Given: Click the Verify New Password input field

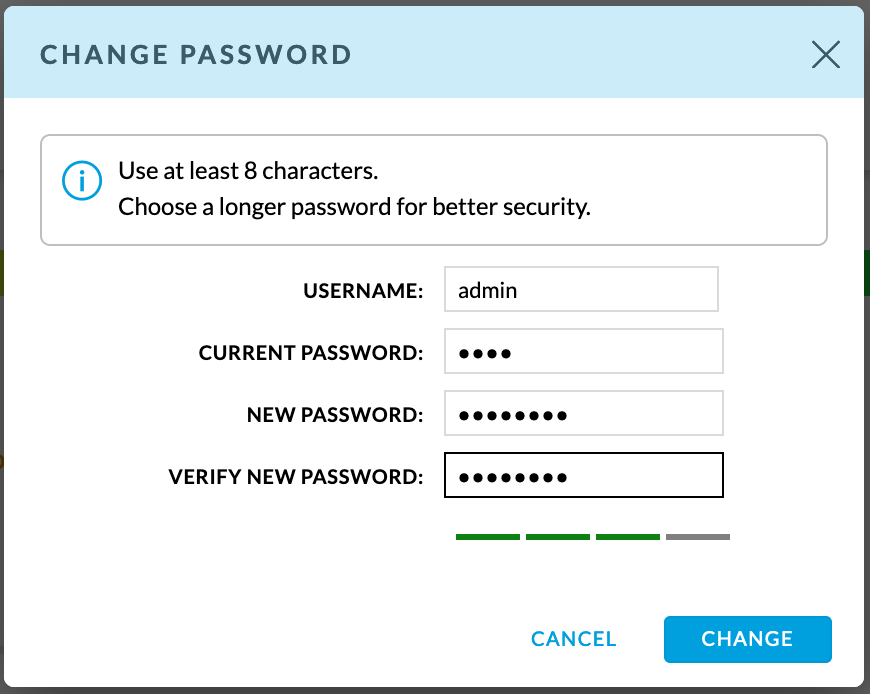Looking at the screenshot, I should point(583,475).
